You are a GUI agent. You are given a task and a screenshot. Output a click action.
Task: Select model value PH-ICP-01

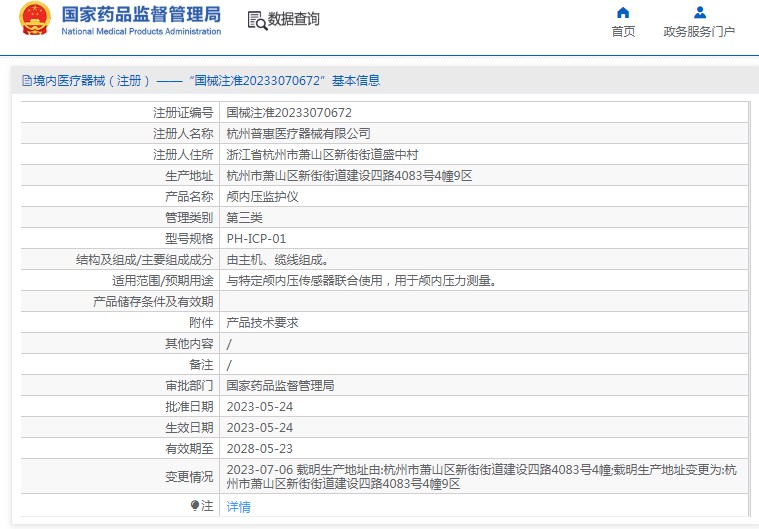pyautogui.click(x=256, y=239)
